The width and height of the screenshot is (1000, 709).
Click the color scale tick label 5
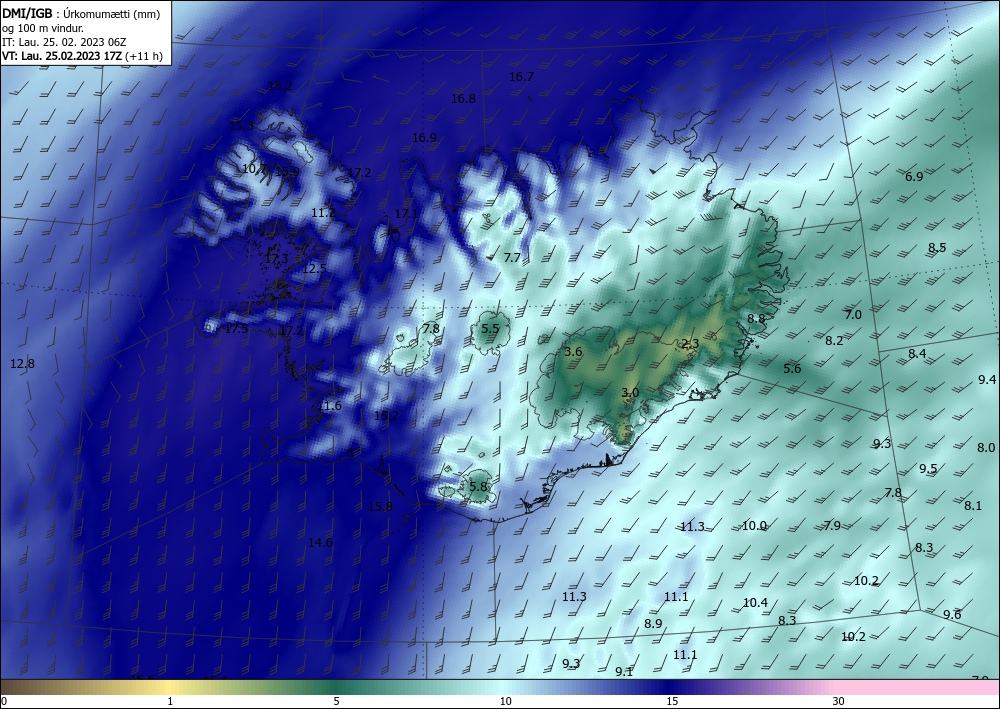pyautogui.click(x=336, y=701)
